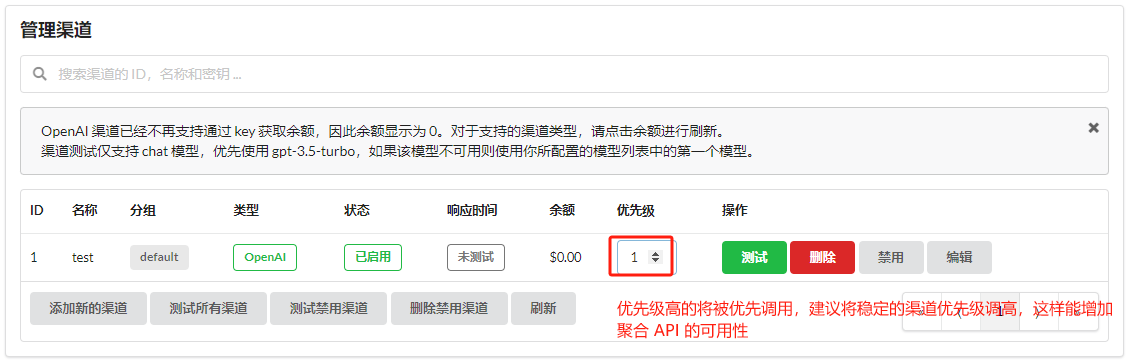Click 测试禁用渠道 button
The height and width of the screenshot is (364, 1129).
click(328, 309)
